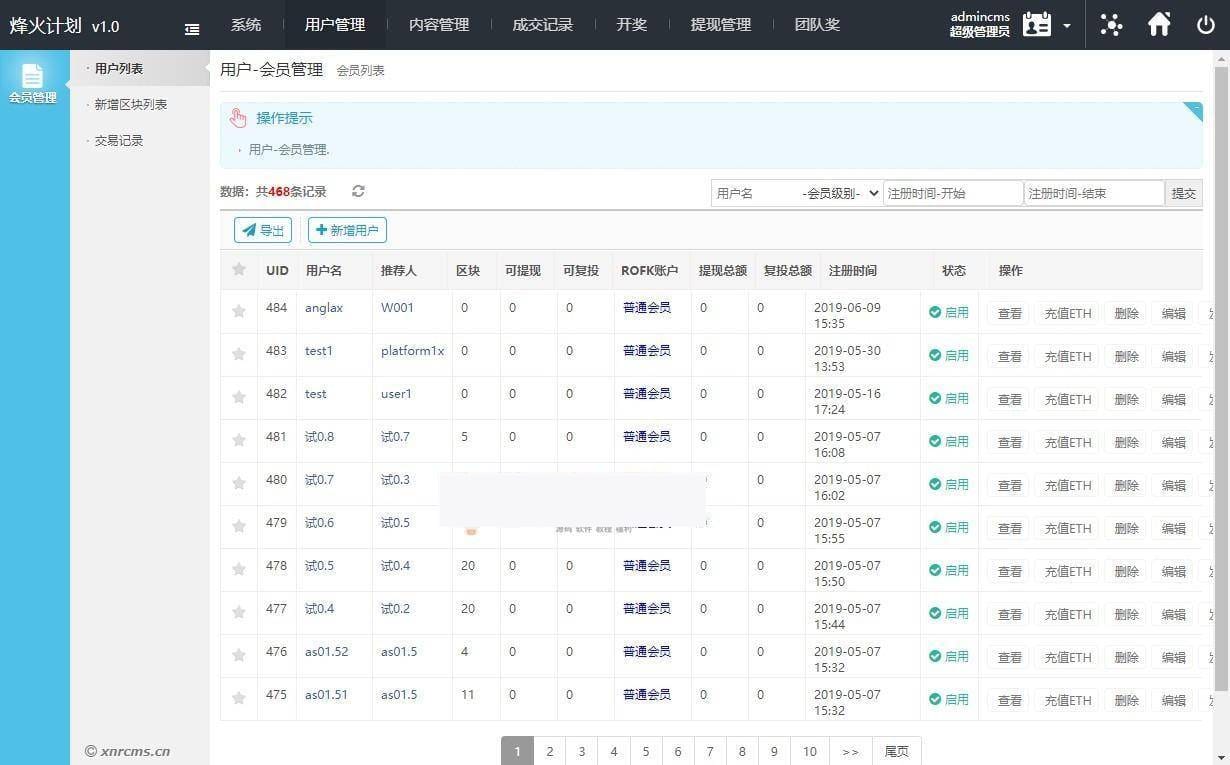Click 充值ETH for user test
This screenshot has width=1230, height=765.
[x=1066, y=398]
